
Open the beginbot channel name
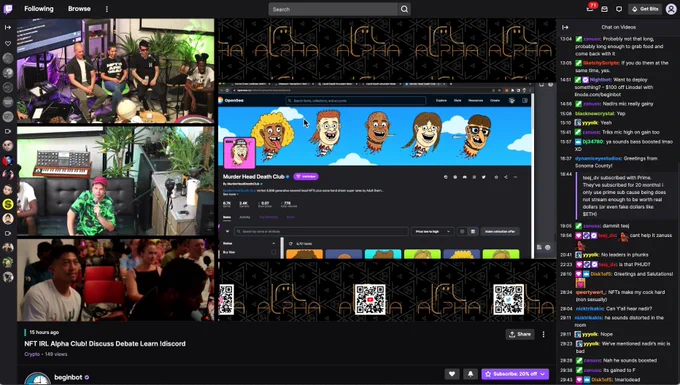pos(68,377)
